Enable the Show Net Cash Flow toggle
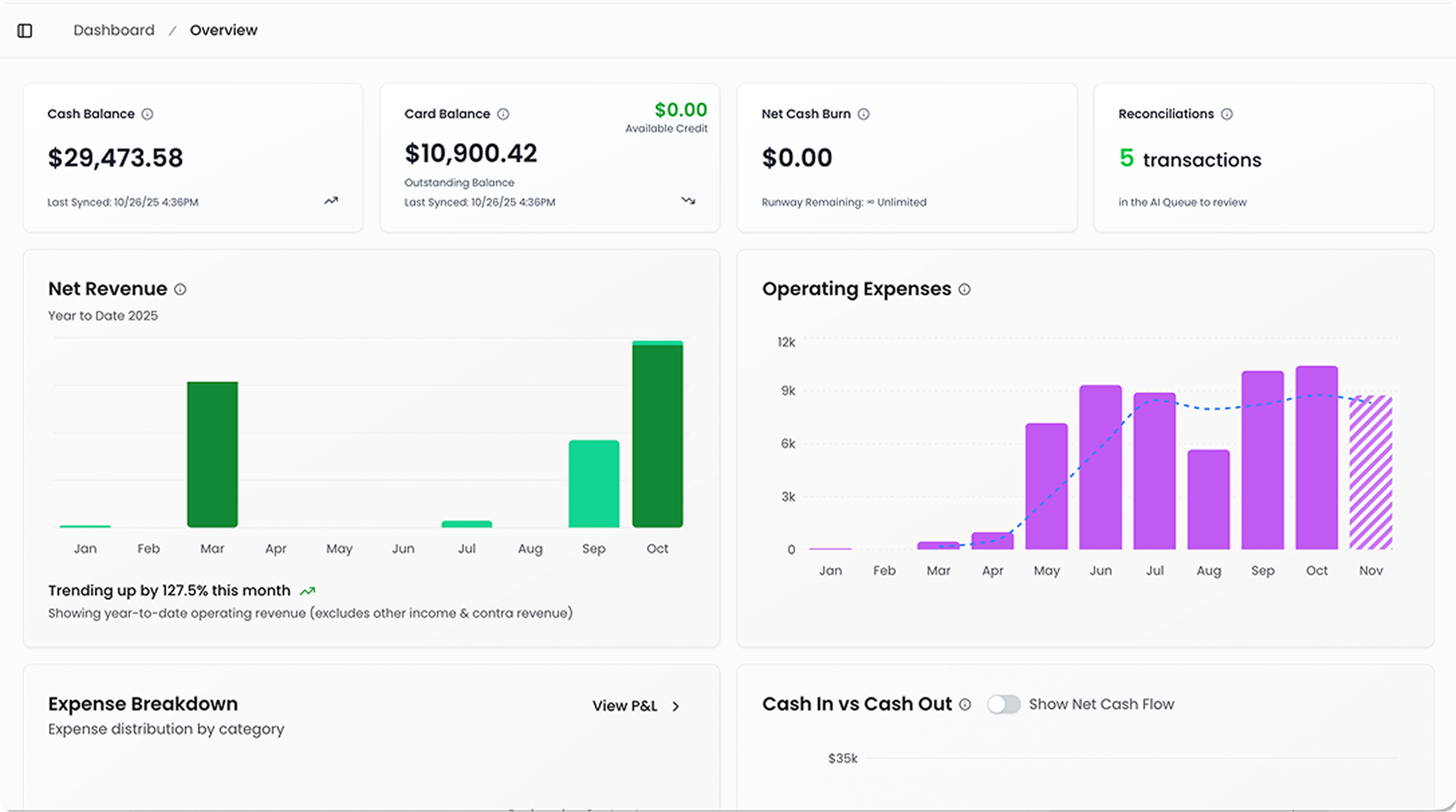This screenshot has height=812, width=1456. (1004, 705)
